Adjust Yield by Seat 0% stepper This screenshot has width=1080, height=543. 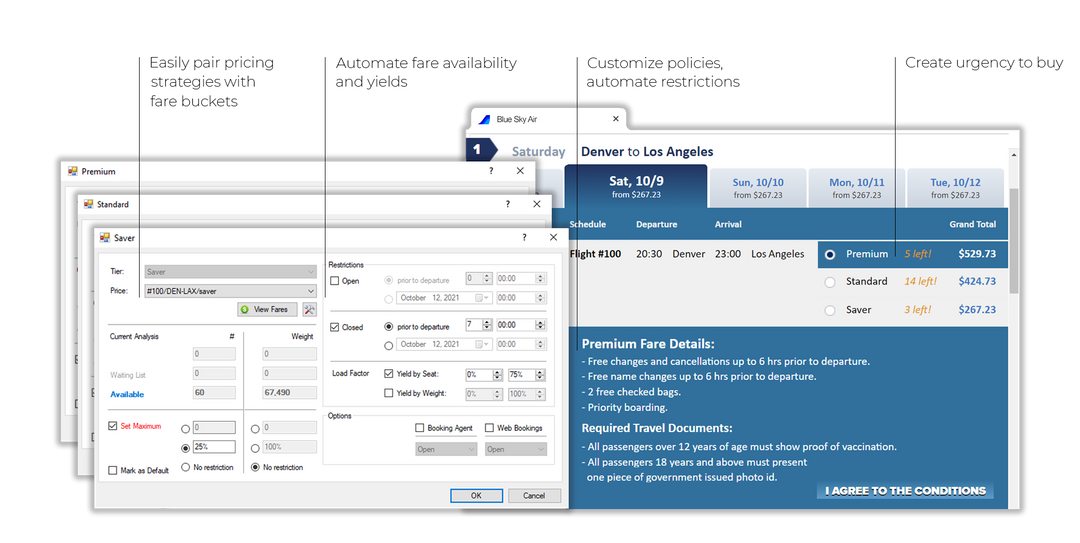(x=497, y=375)
